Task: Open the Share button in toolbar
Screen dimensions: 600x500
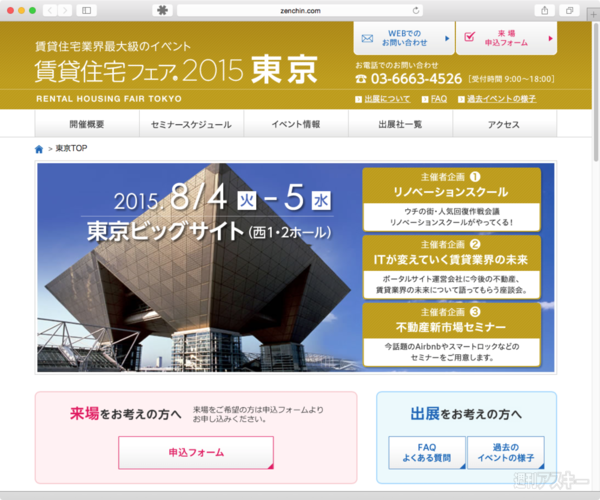Action: [545, 10]
